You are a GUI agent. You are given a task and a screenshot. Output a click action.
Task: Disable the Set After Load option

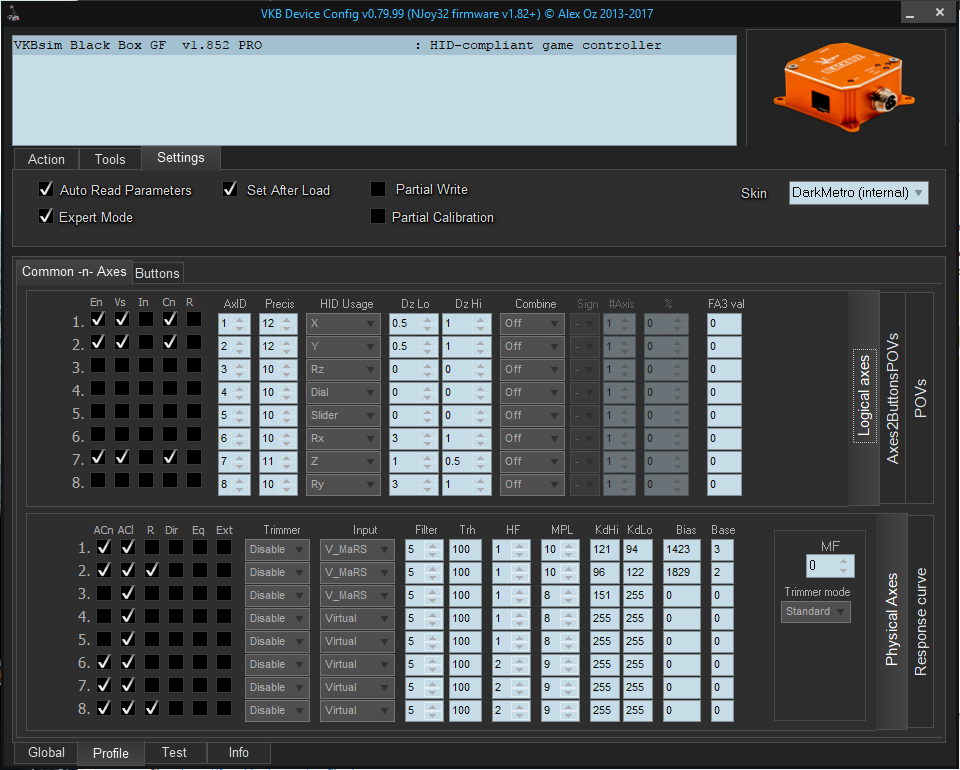(x=230, y=190)
